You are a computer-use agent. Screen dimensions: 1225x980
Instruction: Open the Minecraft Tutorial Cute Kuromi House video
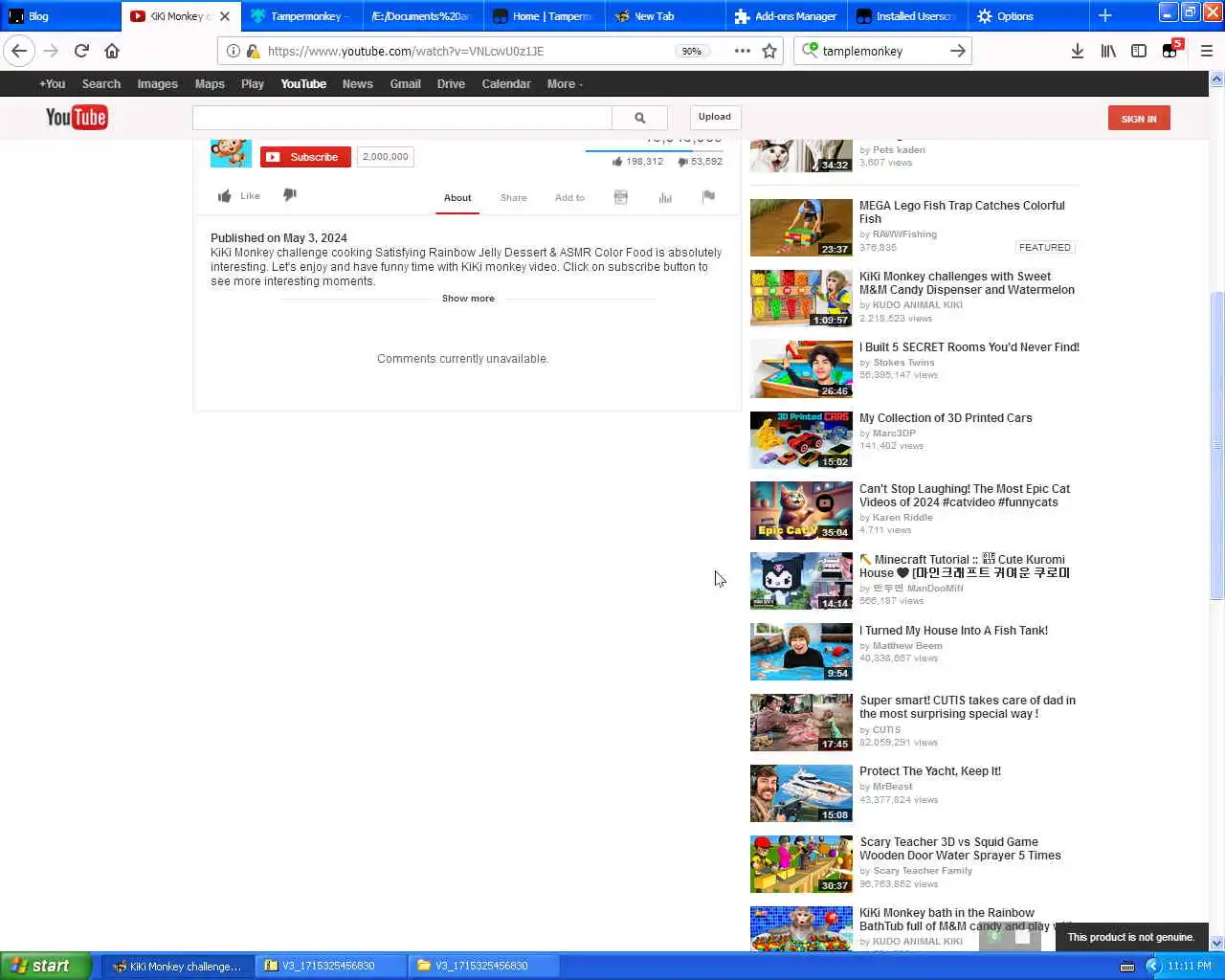pyautogui.click(x=965, y=567)
